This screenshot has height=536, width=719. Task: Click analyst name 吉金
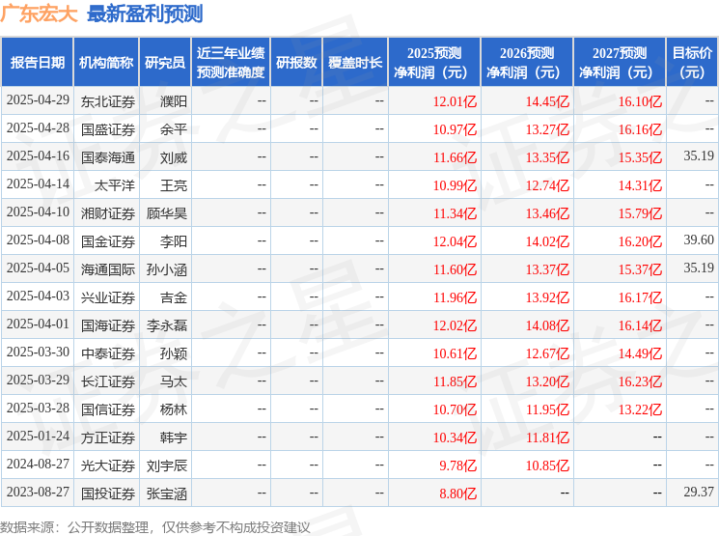174,297
